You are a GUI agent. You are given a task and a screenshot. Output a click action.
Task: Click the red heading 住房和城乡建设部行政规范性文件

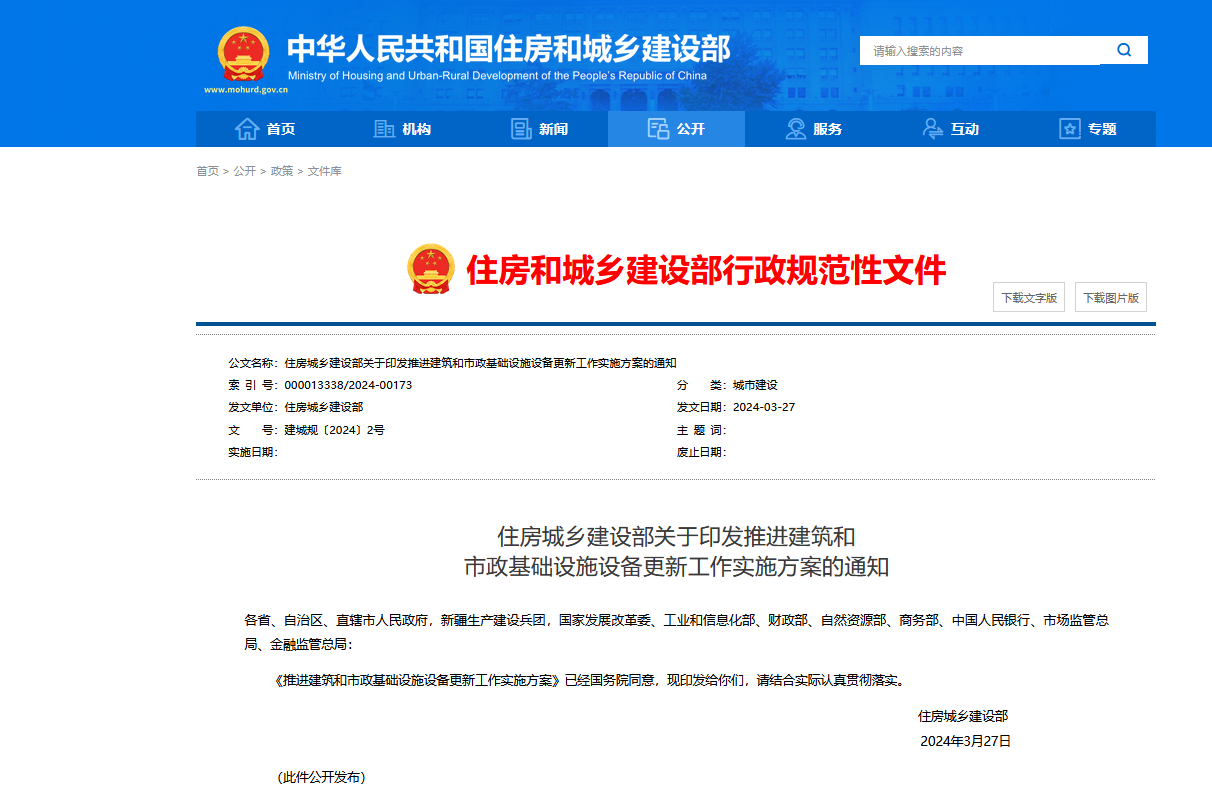[706, 269]
